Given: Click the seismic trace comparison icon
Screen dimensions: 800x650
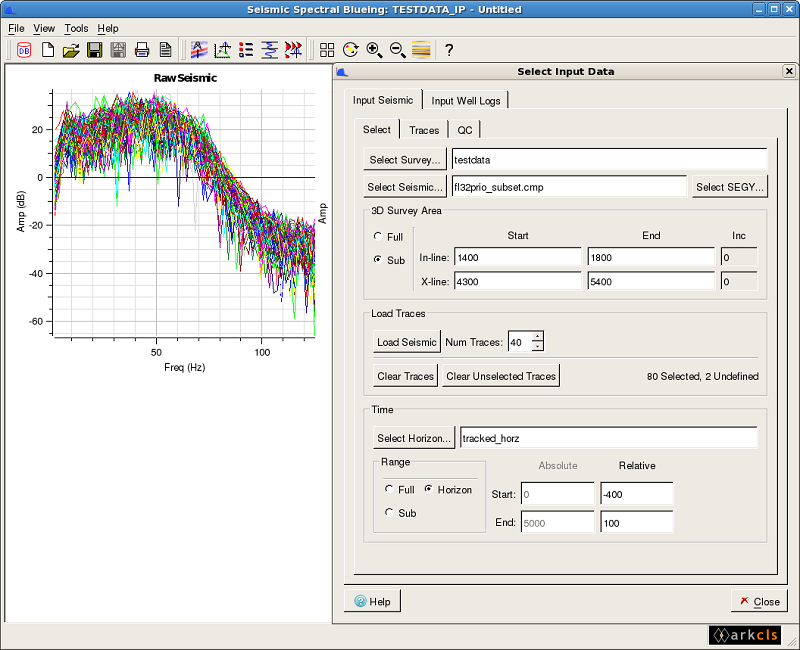Looking at the screenshot, I should (293, 49).
